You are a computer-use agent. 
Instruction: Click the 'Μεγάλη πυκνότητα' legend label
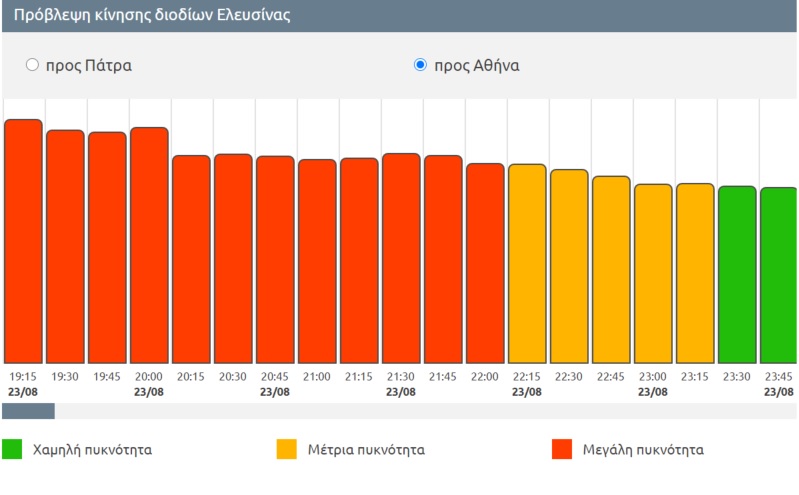tap(643, 450)
